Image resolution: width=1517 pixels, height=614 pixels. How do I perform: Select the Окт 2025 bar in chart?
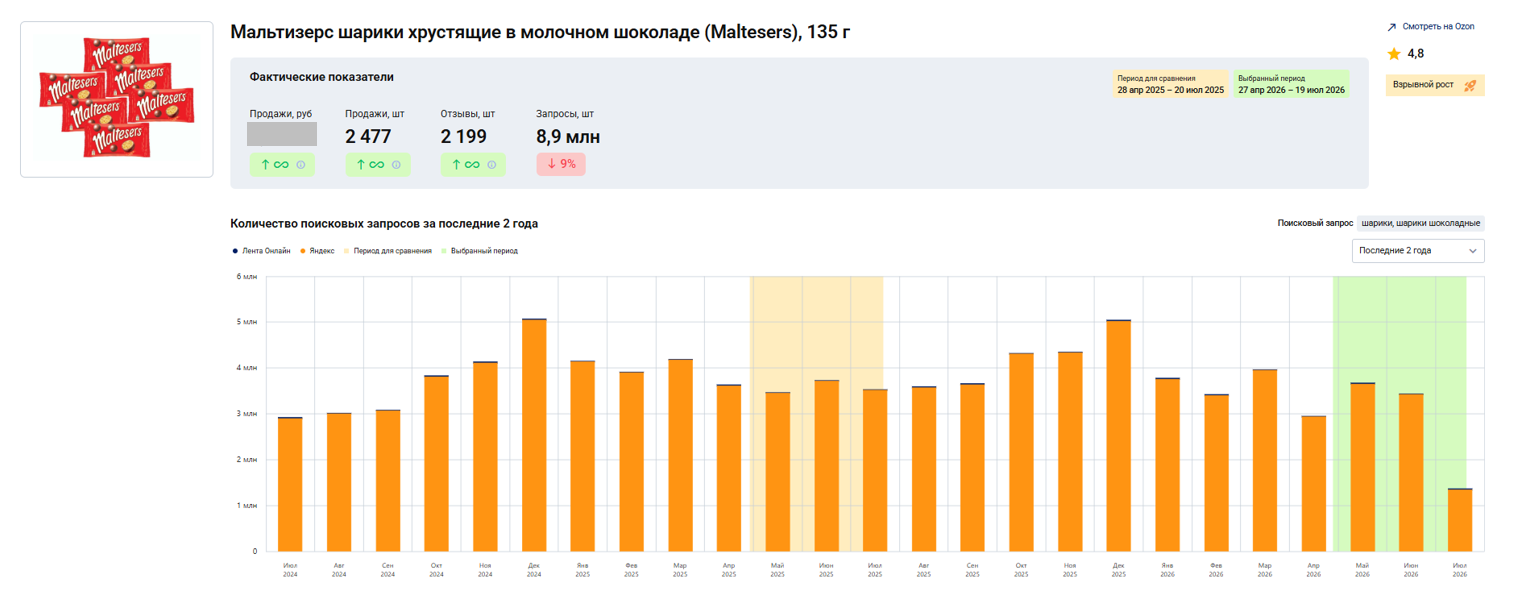pos(1021,452)
